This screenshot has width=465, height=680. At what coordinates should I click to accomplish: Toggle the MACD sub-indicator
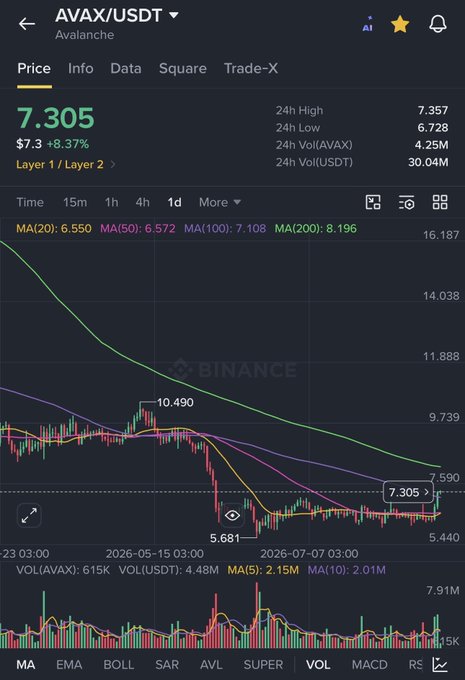click(370, 664)
